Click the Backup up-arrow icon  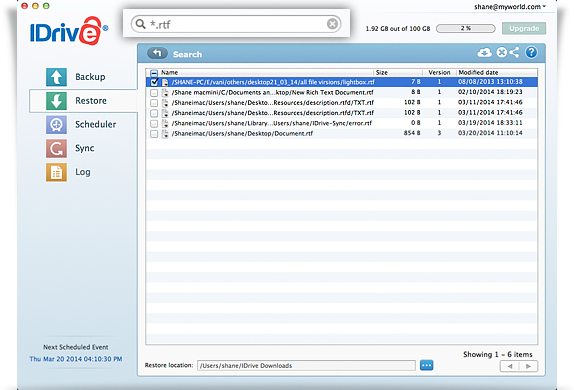pyautogui.click(x=56, y=77)
